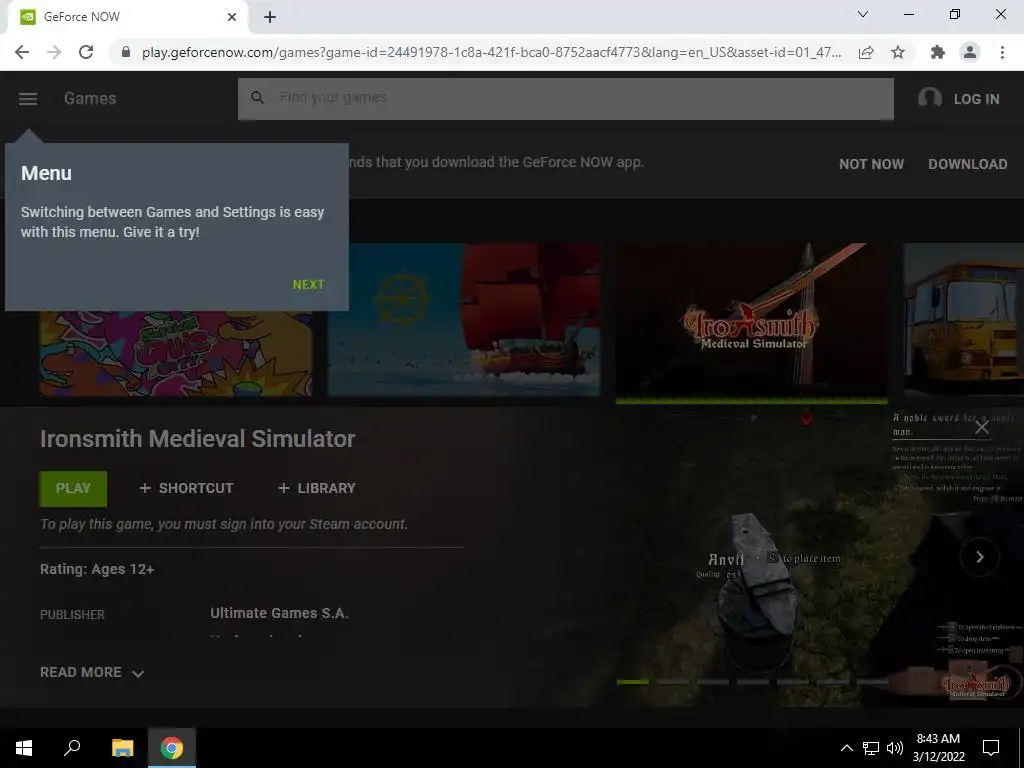
Task: Click DOWNLOAD for GeForce NOW app
Action: tap(968, 164)
